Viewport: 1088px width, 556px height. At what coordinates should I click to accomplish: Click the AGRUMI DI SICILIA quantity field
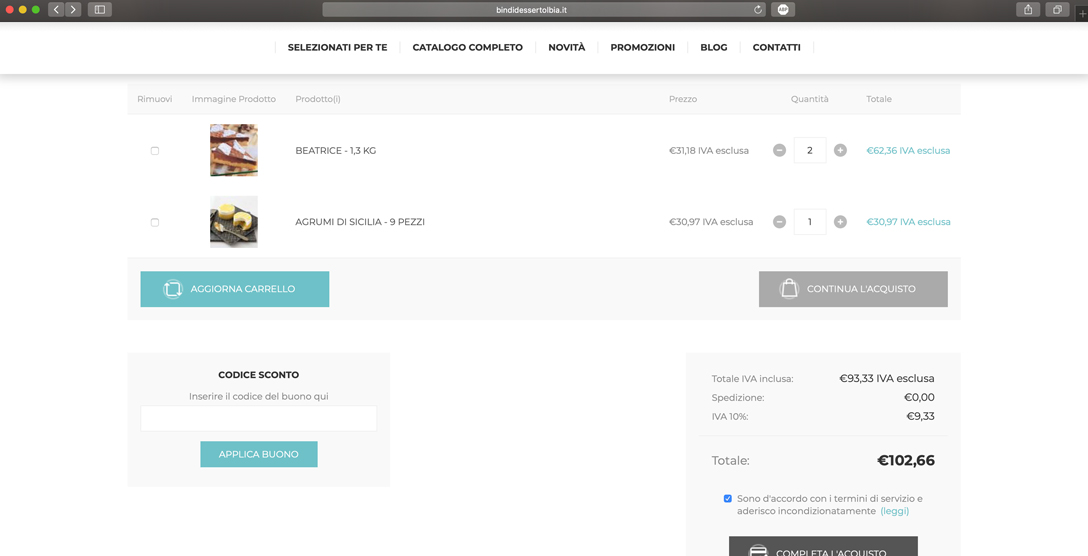click(810, 222)
